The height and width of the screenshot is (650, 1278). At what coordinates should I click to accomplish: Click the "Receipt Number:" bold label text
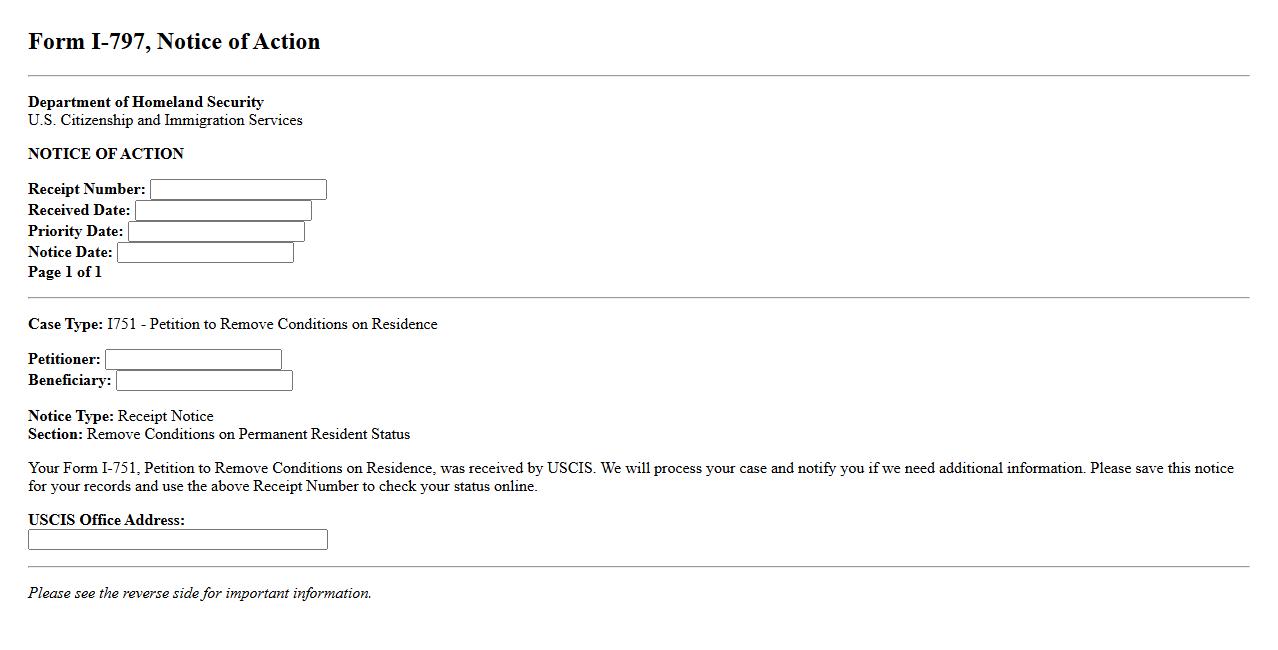pyautogui.click(x=87, y=189)
